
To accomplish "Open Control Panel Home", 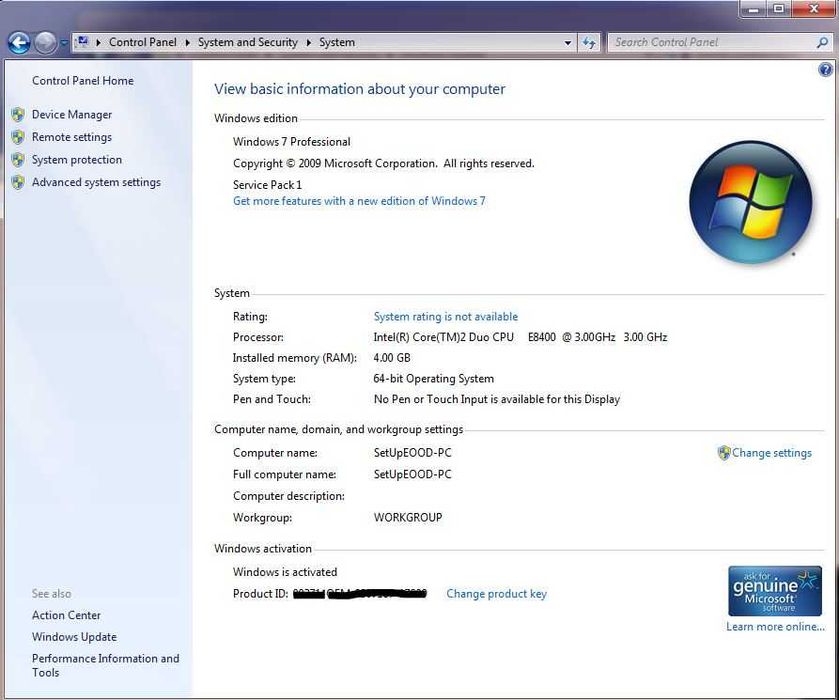I will (82, 81).
